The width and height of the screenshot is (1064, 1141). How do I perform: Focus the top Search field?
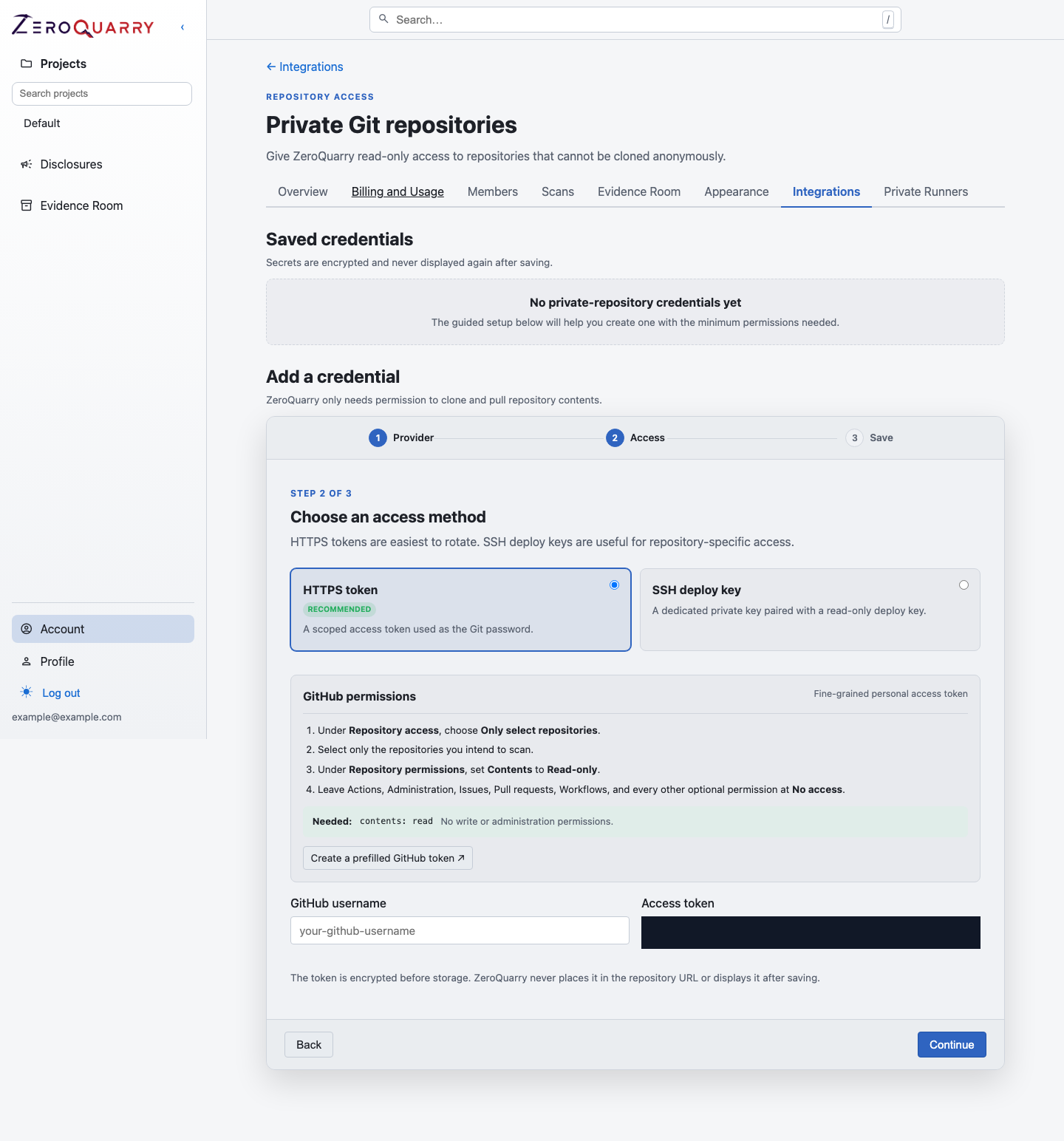[x=635, y=20]
